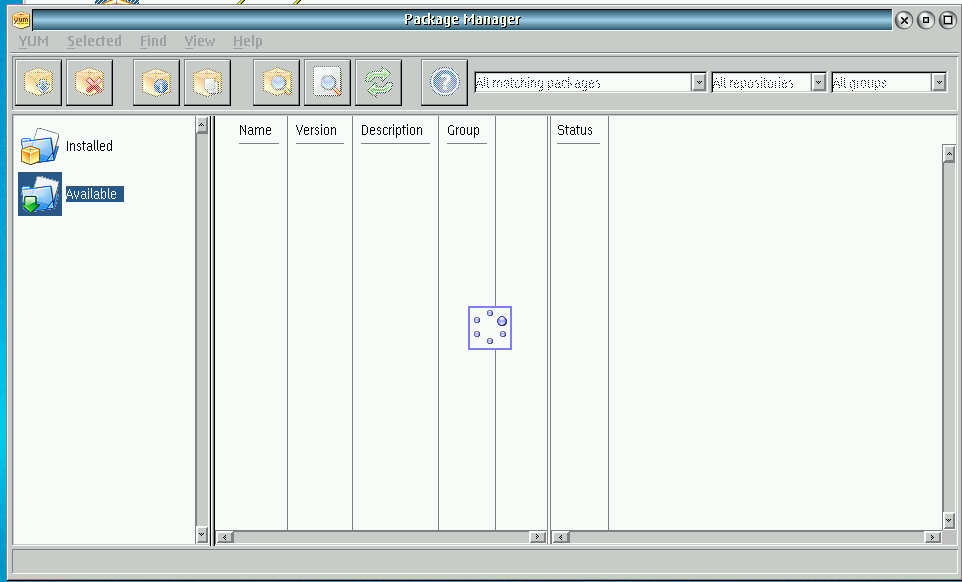Click the install package toolbar icon
Screen dimensions: 962x582
39,82
